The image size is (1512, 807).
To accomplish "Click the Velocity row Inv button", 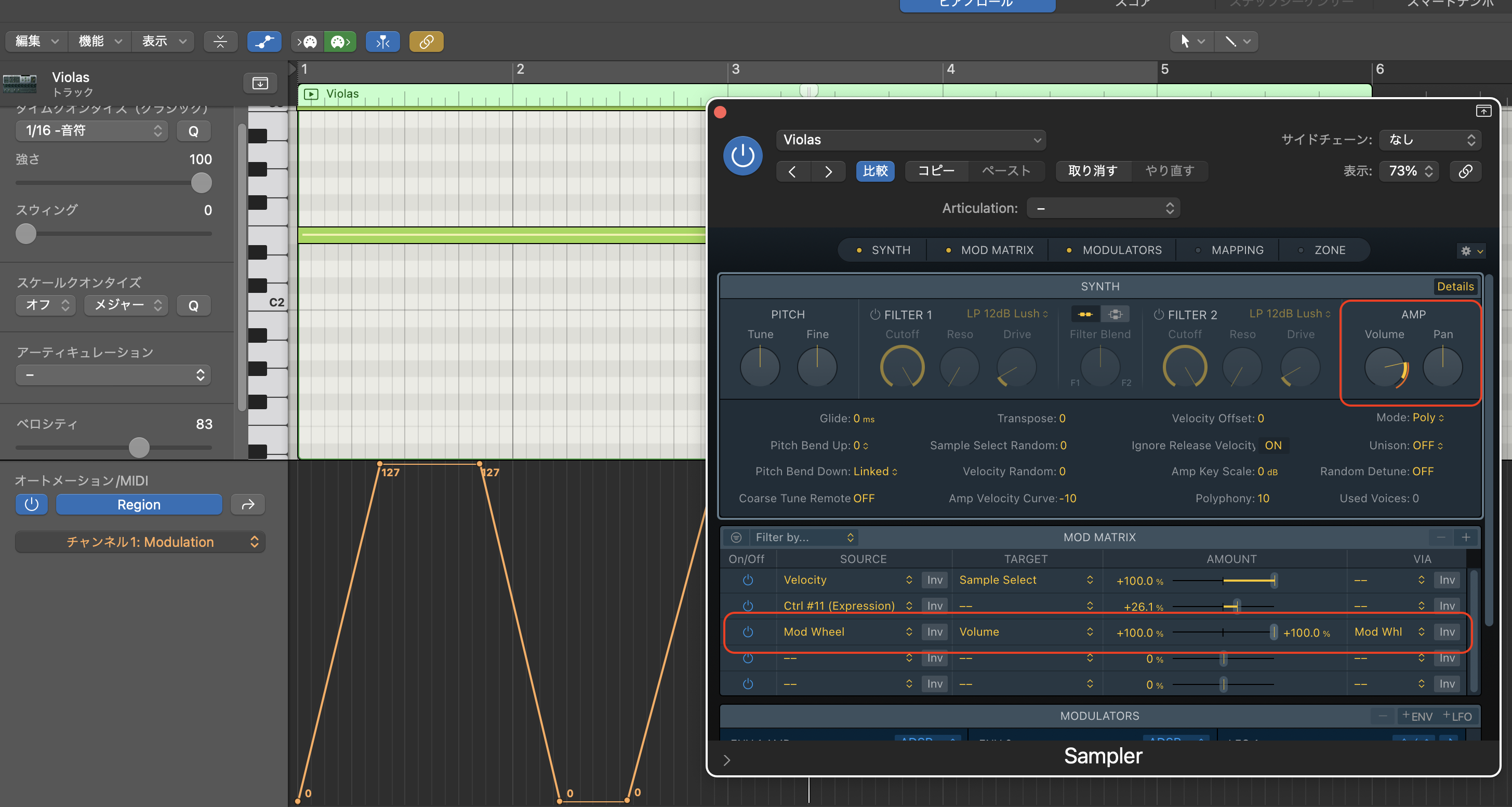I will click(x=934, y=580).
